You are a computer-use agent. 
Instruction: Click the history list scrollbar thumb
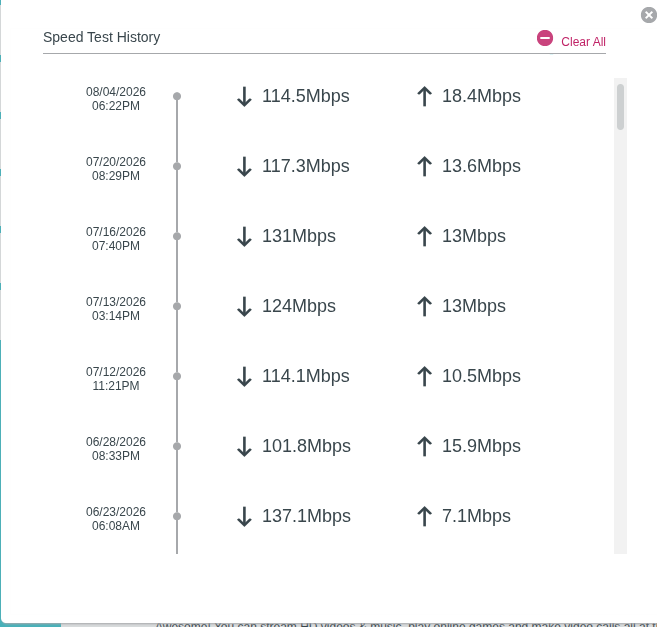[x=621, y=107]
